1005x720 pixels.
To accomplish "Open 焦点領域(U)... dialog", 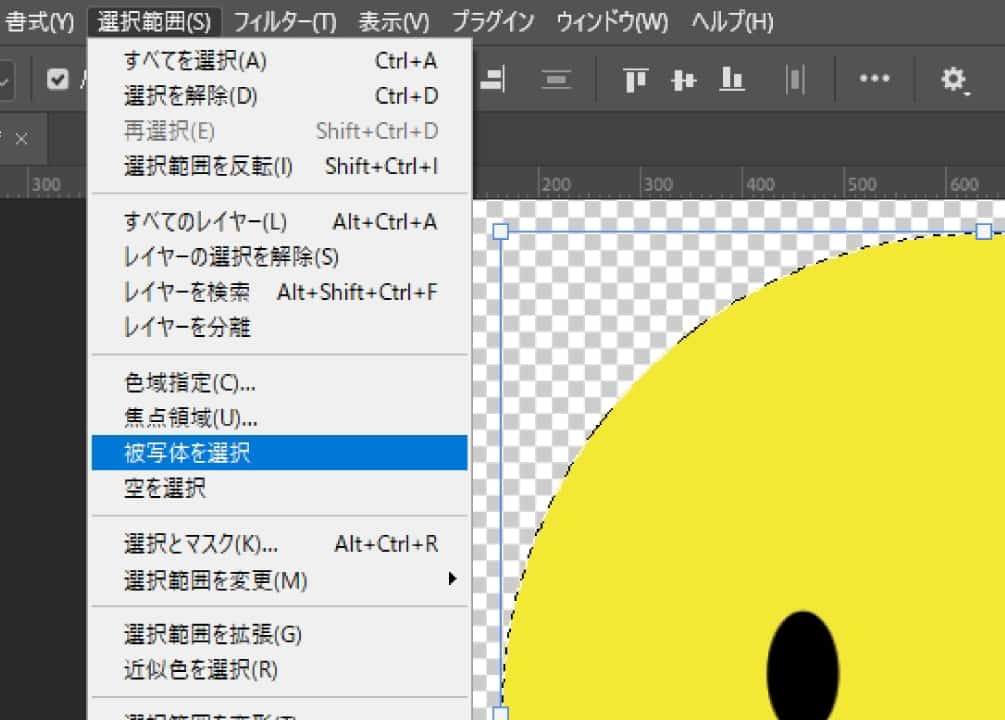I will [x=279, y=418].
